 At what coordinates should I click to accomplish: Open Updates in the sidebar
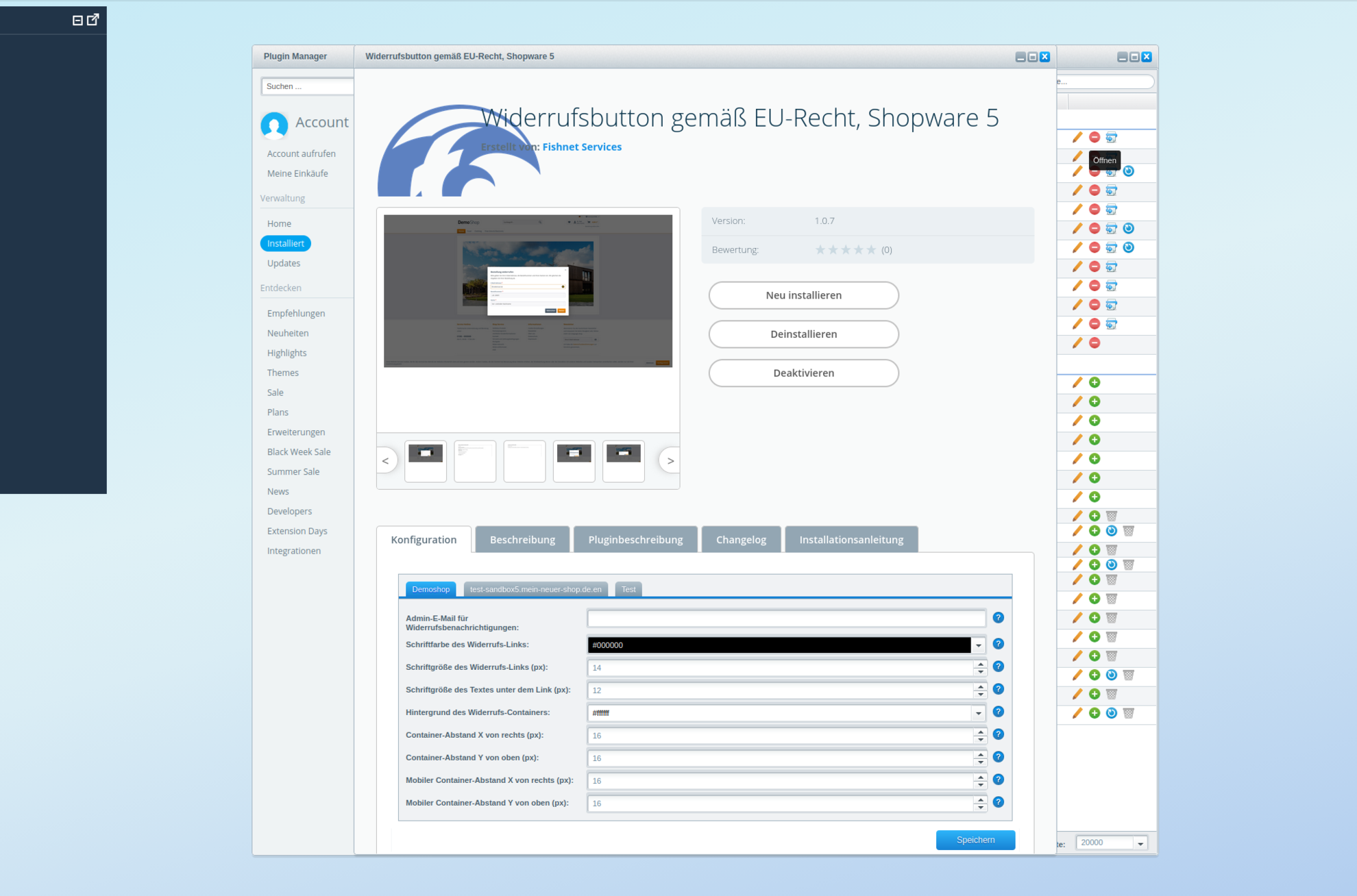point(284,263)
